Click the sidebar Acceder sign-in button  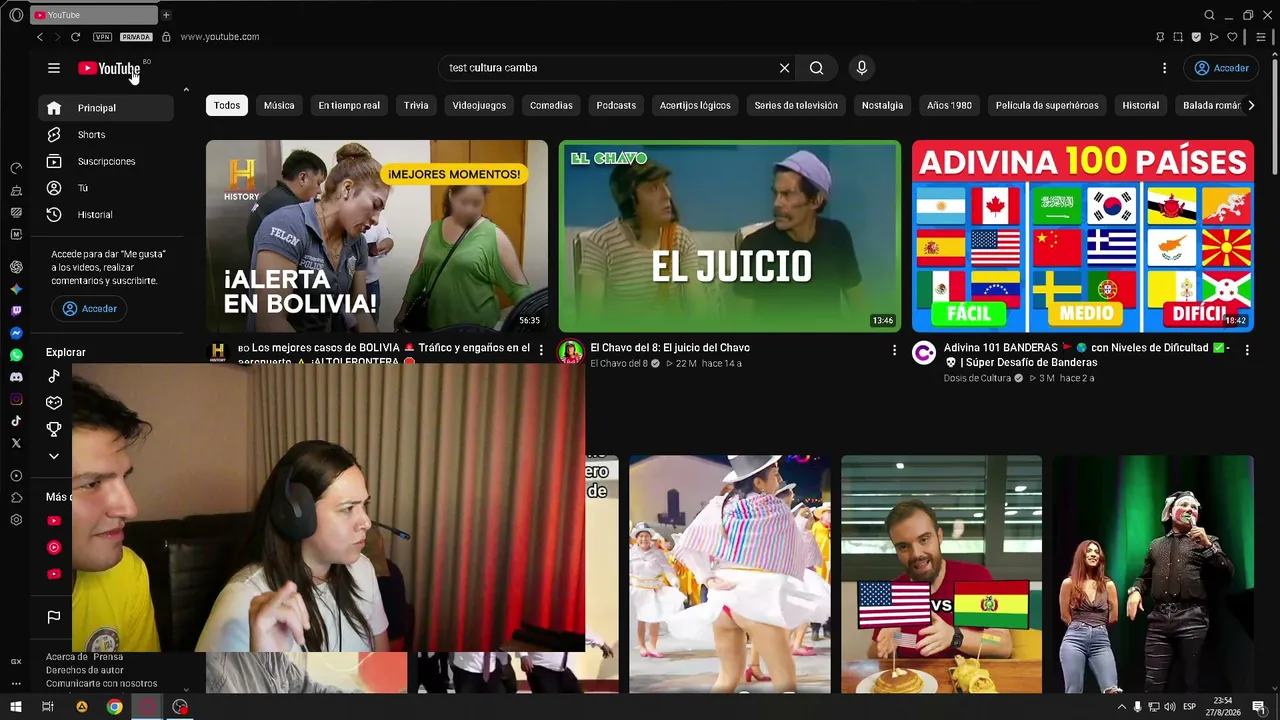(x=89, y=309)
